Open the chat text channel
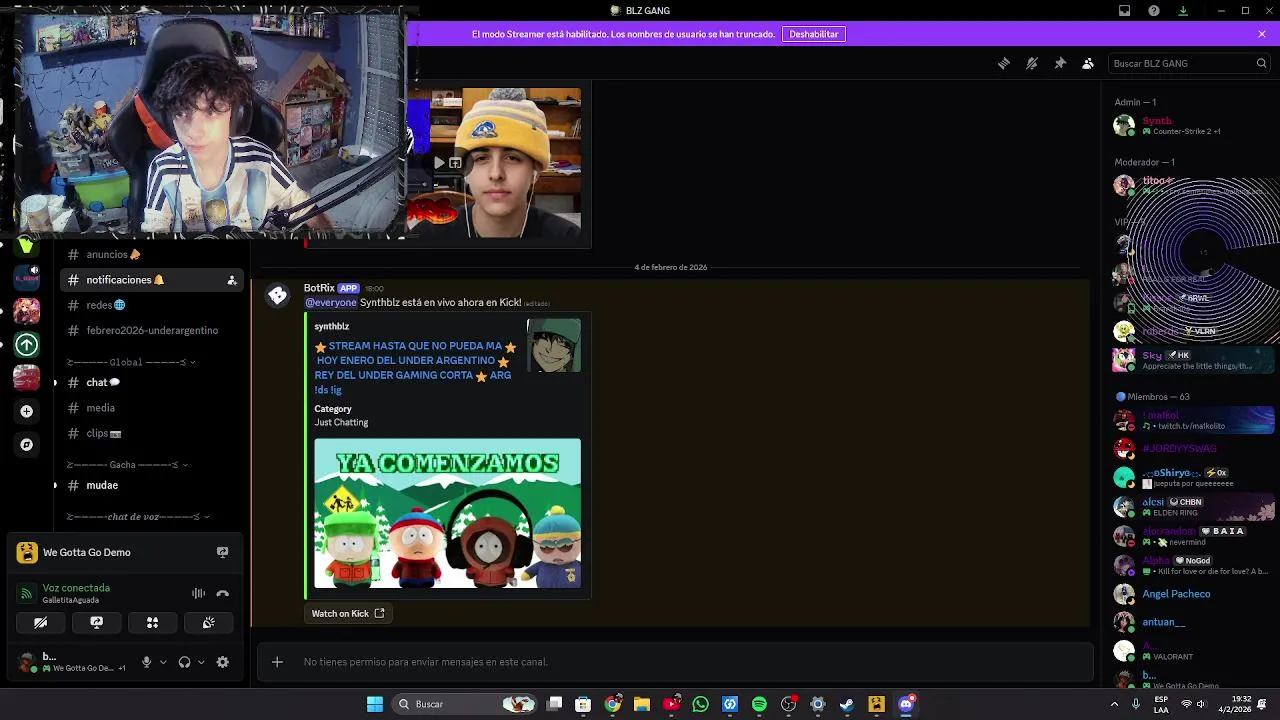 click(150, 382)
